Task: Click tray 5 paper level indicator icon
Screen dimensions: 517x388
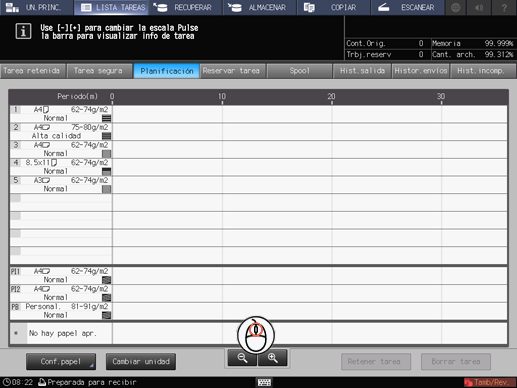Action: 106,189
